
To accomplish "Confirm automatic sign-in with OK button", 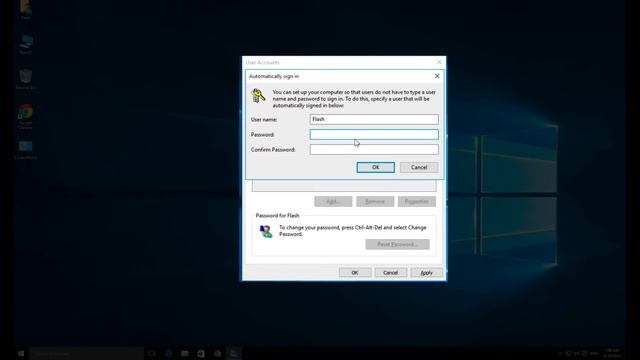I will tap(376, 167).
